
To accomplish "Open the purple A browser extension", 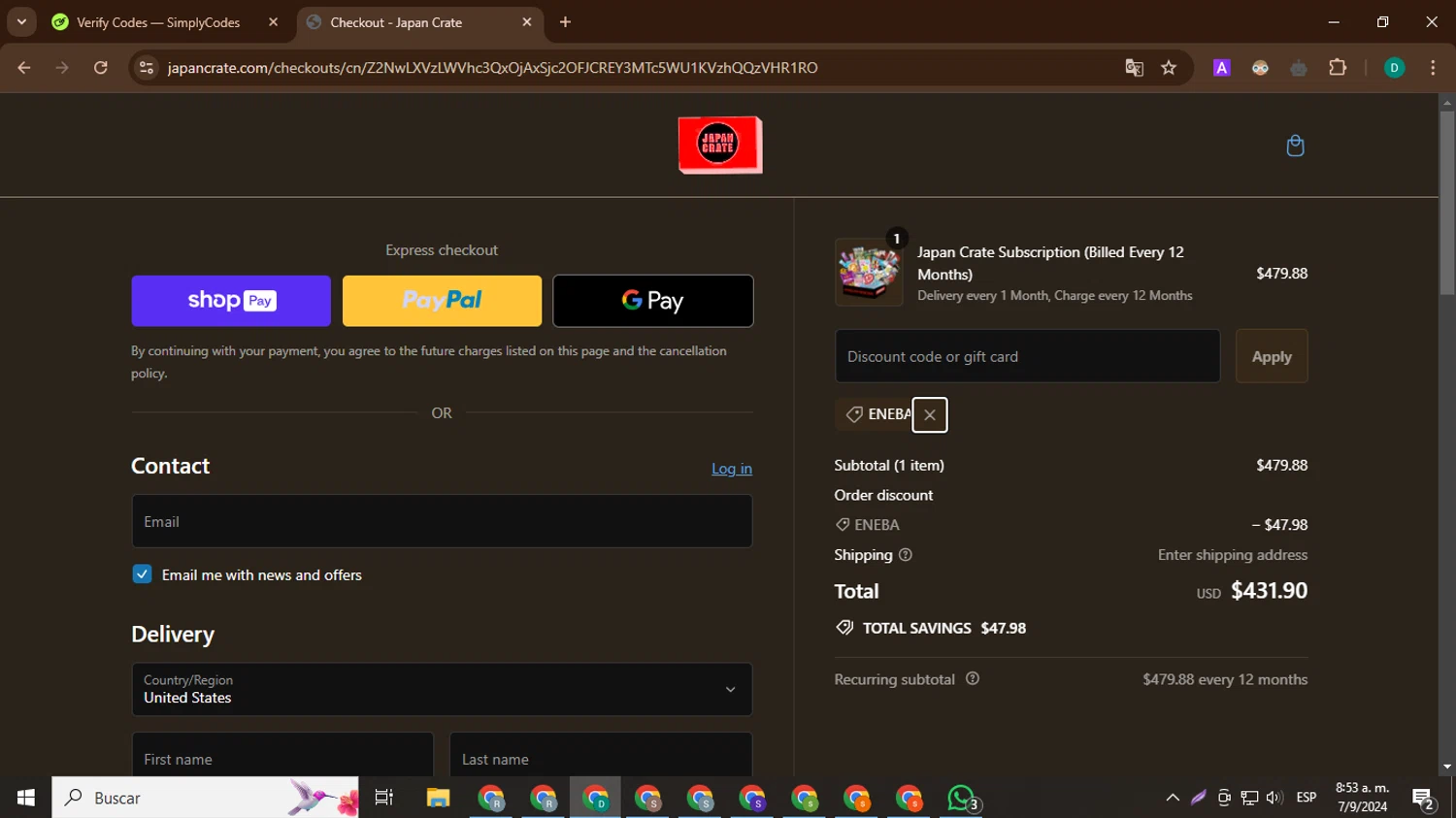I will (x=1222, y=68).
